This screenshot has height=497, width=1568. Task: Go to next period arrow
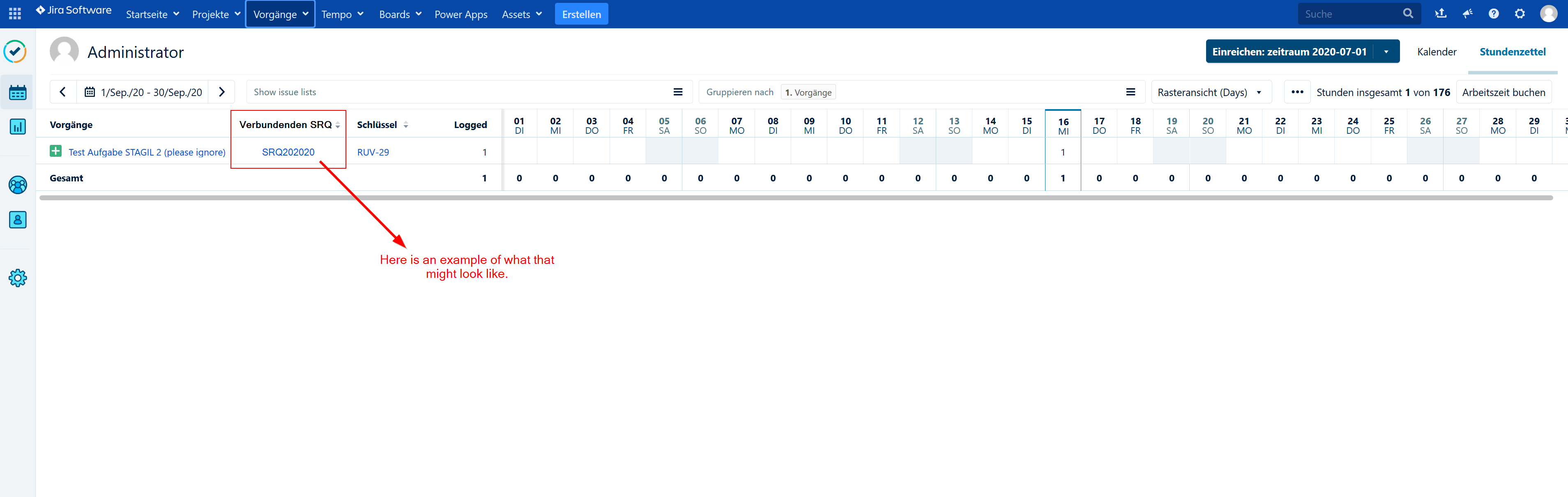(222, 92)
